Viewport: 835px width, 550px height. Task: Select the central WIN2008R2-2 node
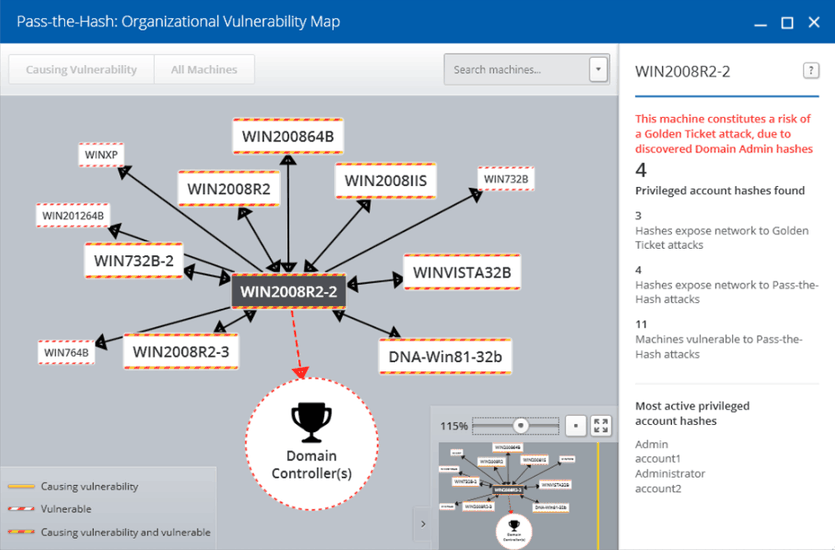[289, 291]
